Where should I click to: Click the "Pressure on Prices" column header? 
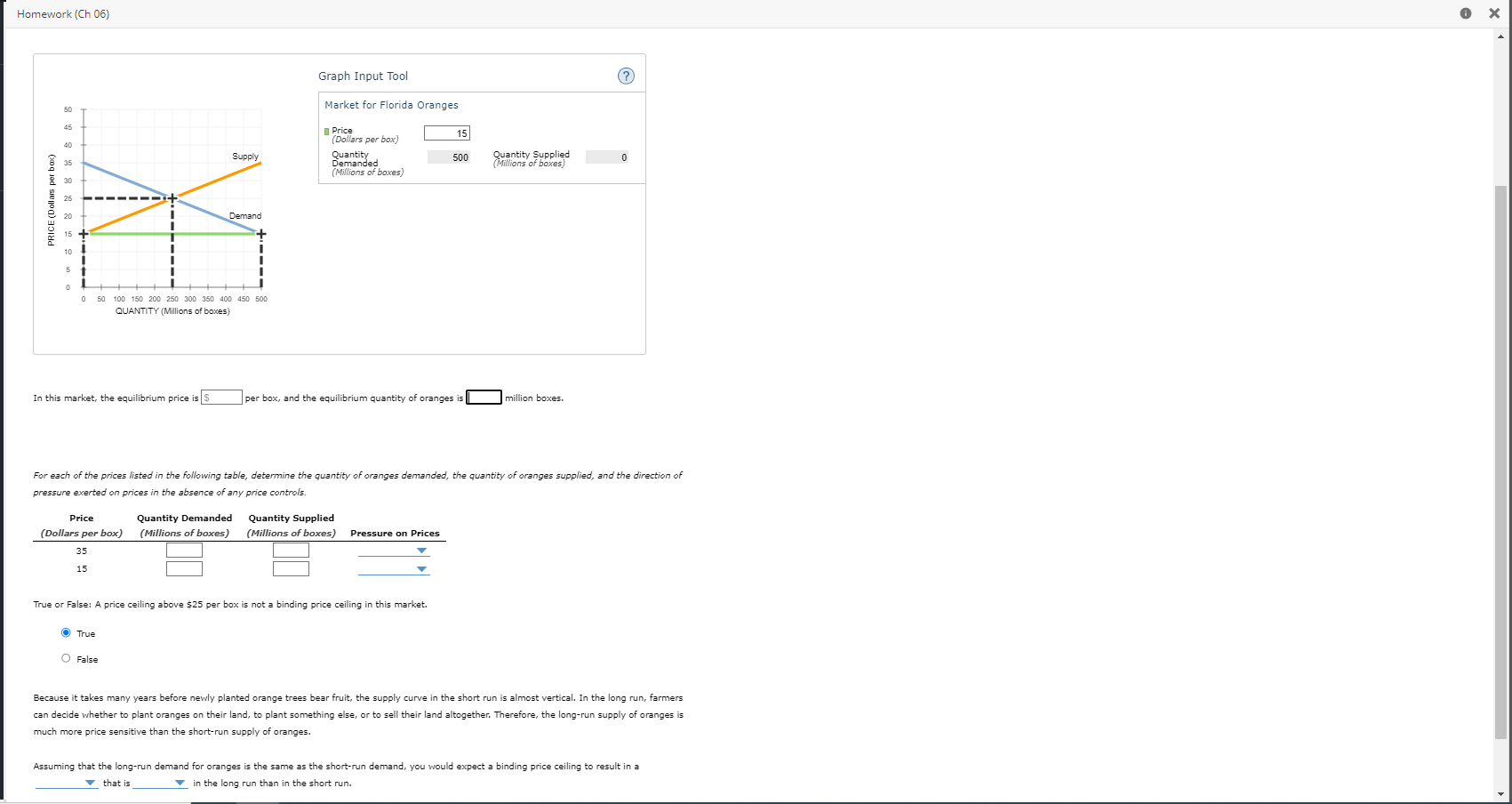395,534
